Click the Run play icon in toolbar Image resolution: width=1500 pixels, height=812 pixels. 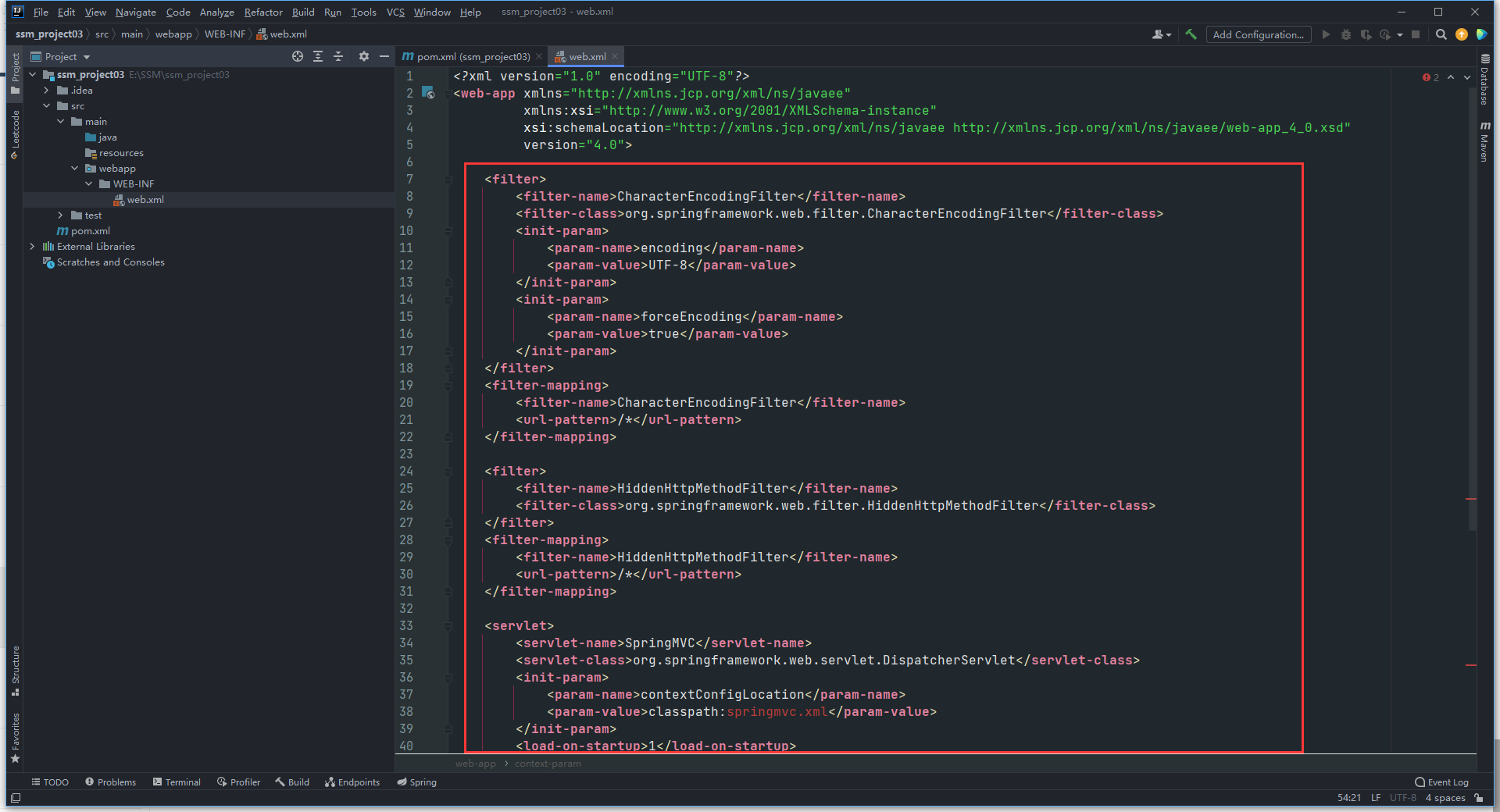1326,34
